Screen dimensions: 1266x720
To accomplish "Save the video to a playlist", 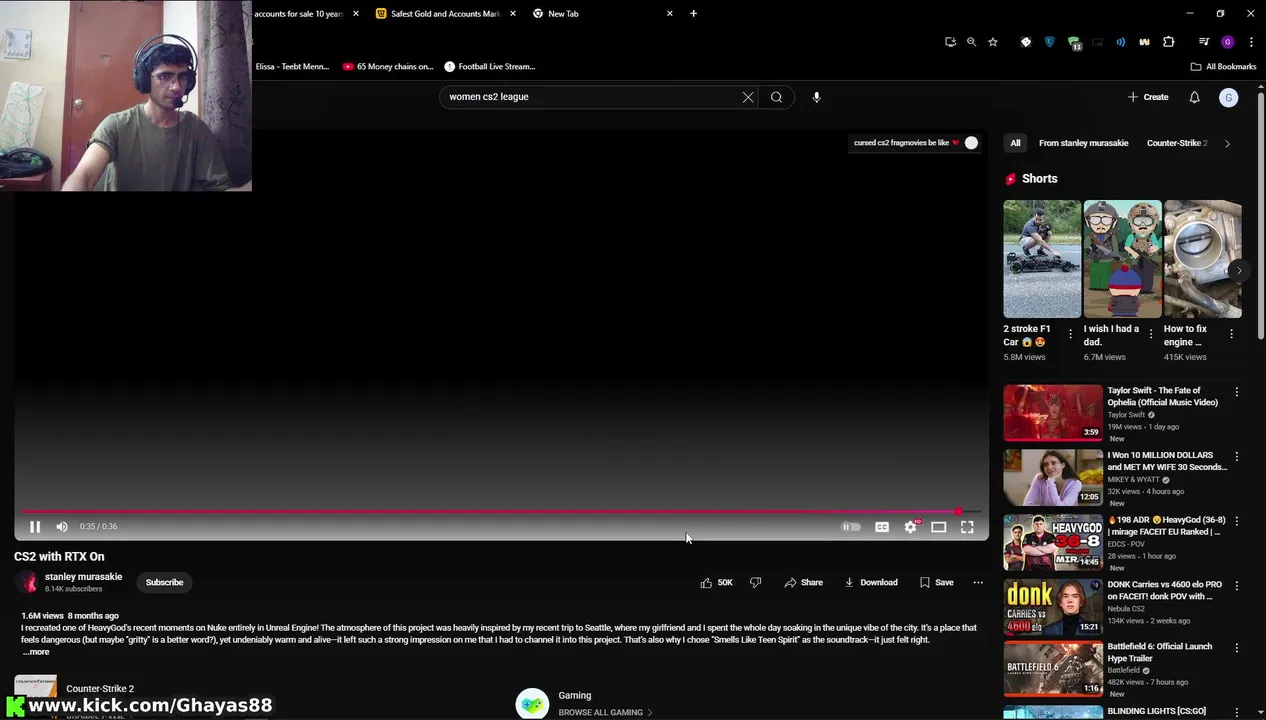I will coord(937,582).
